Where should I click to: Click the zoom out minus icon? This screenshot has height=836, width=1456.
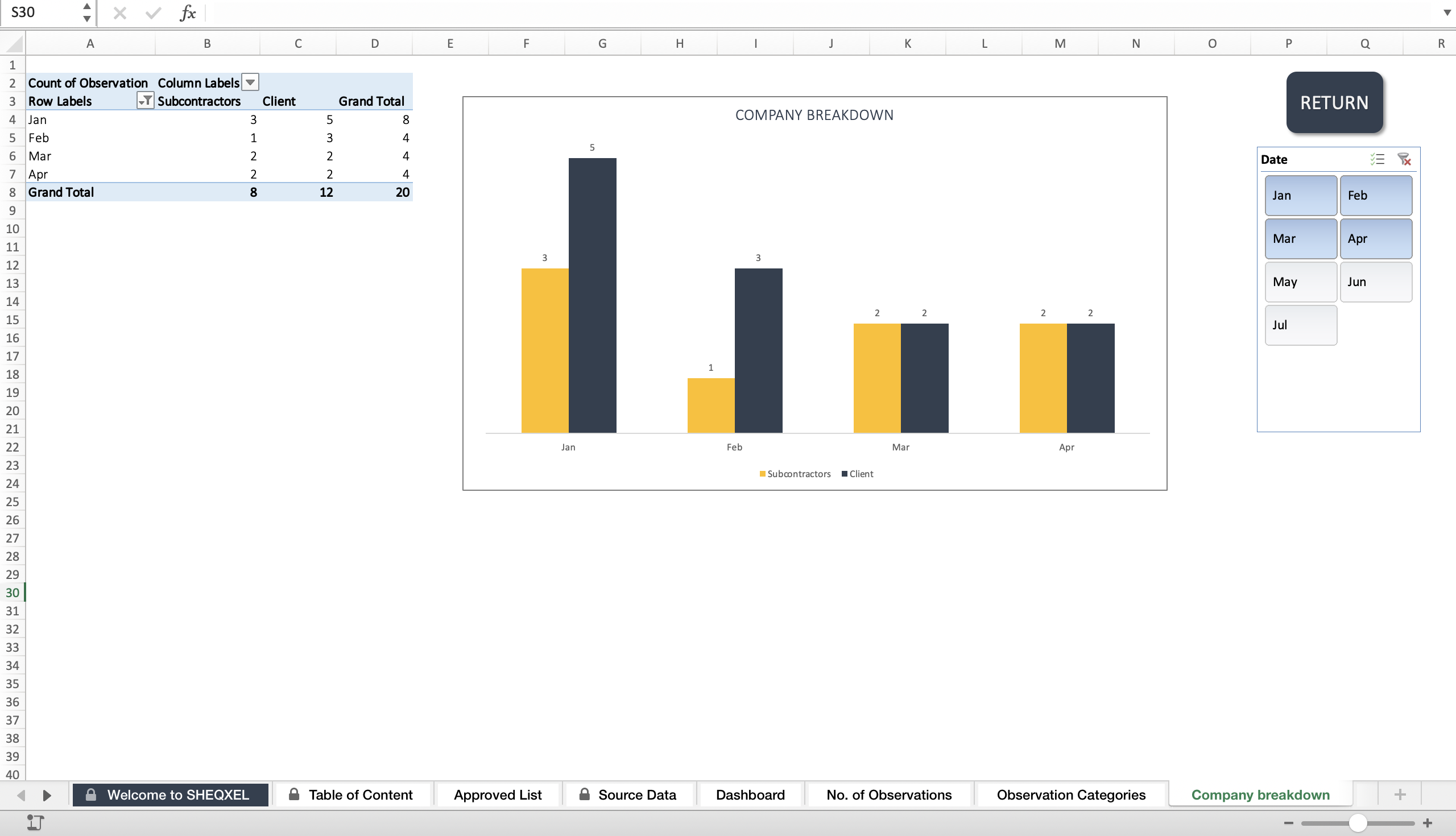point(1288,823)
